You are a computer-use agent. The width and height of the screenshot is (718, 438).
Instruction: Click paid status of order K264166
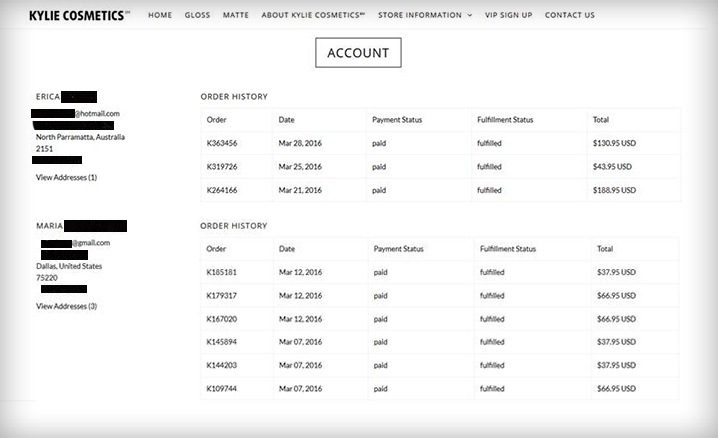tap(379, 190)
